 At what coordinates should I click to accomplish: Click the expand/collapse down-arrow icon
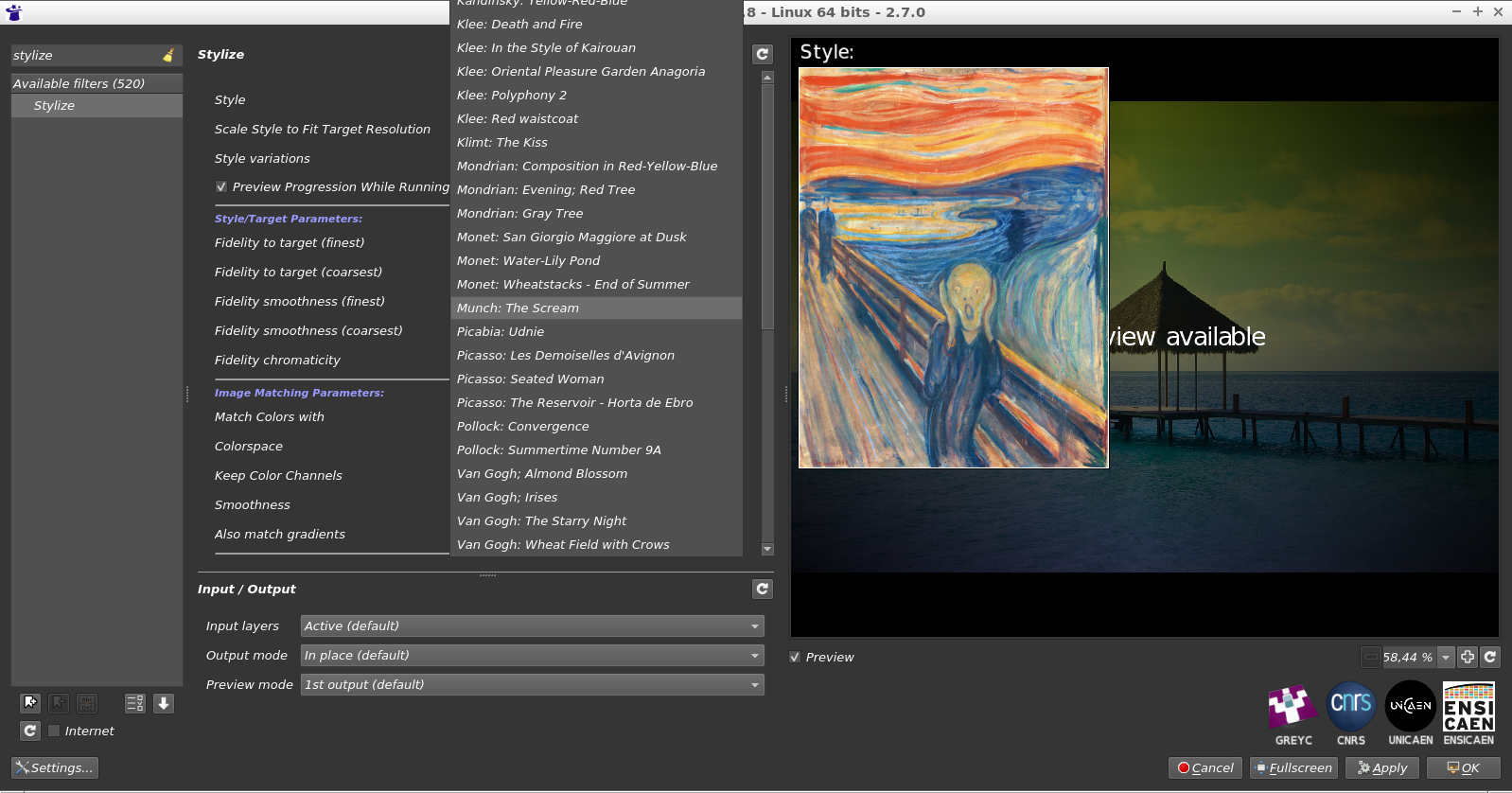(164, 703)
